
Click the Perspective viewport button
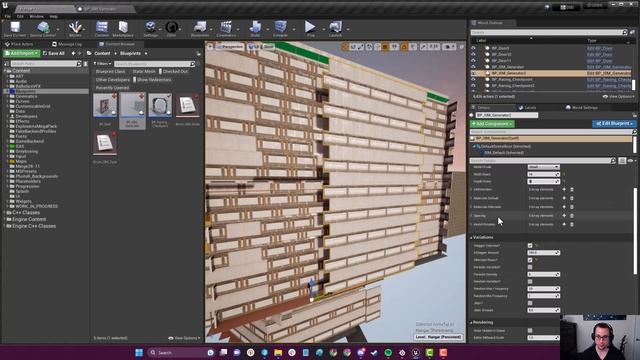click(x=230, y=47)
